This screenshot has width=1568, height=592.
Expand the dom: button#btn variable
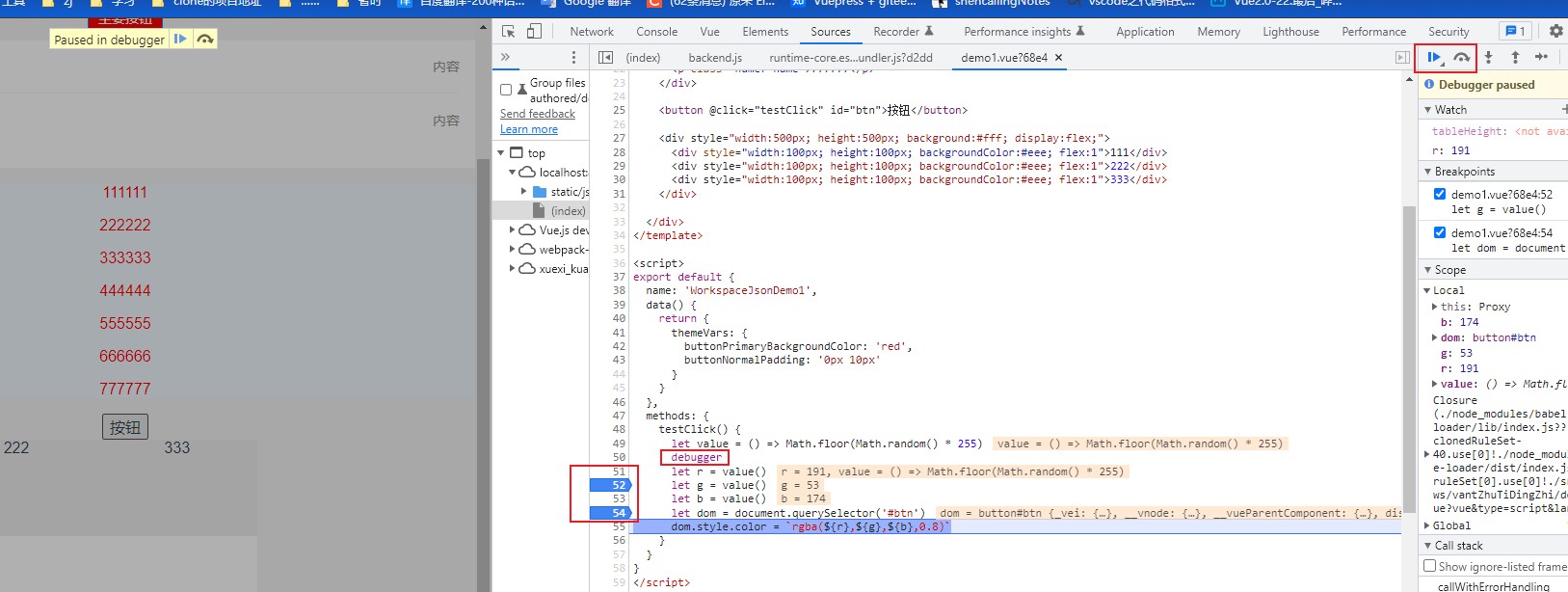pos(1435,337)
